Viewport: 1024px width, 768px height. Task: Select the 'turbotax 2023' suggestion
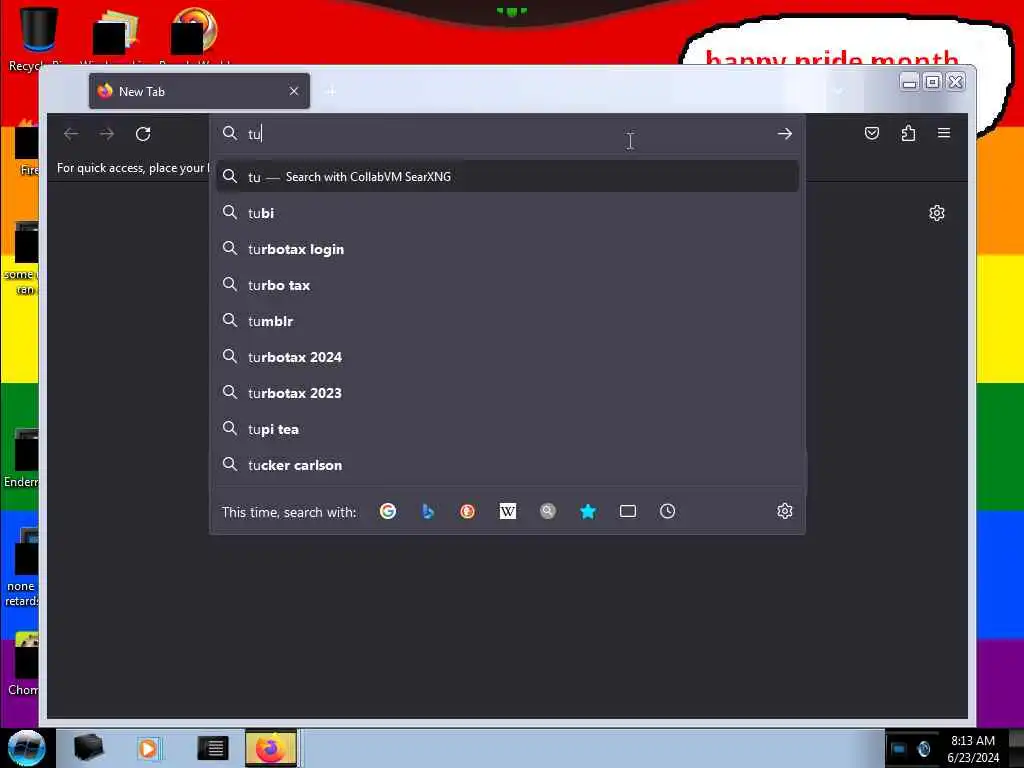click(507, 392)
